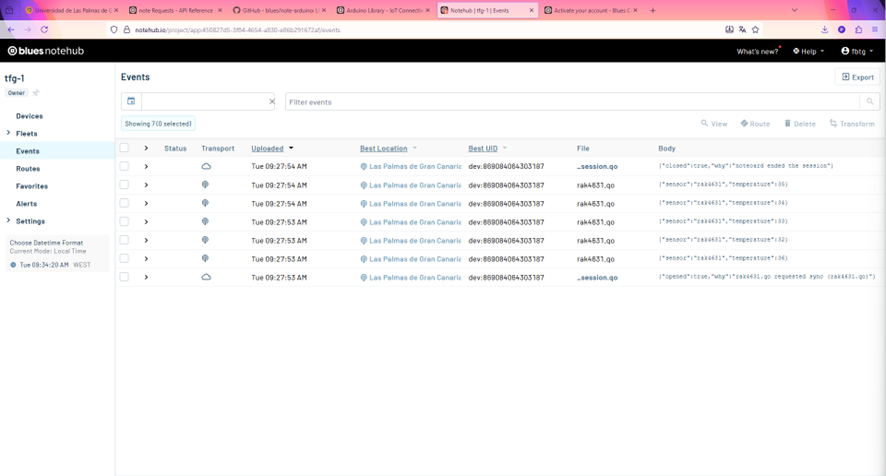The height and width of the screenshot is (476, 886).
Task: Open the browser extensions icon
Action: click(858, 29)
